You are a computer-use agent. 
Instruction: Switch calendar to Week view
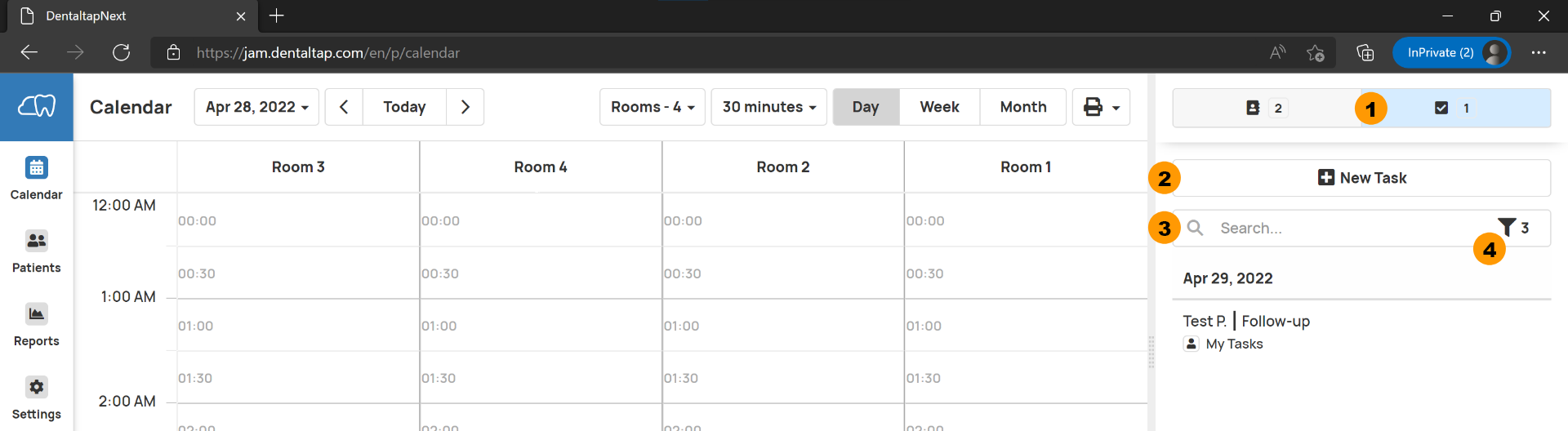[x=939, y=107]
